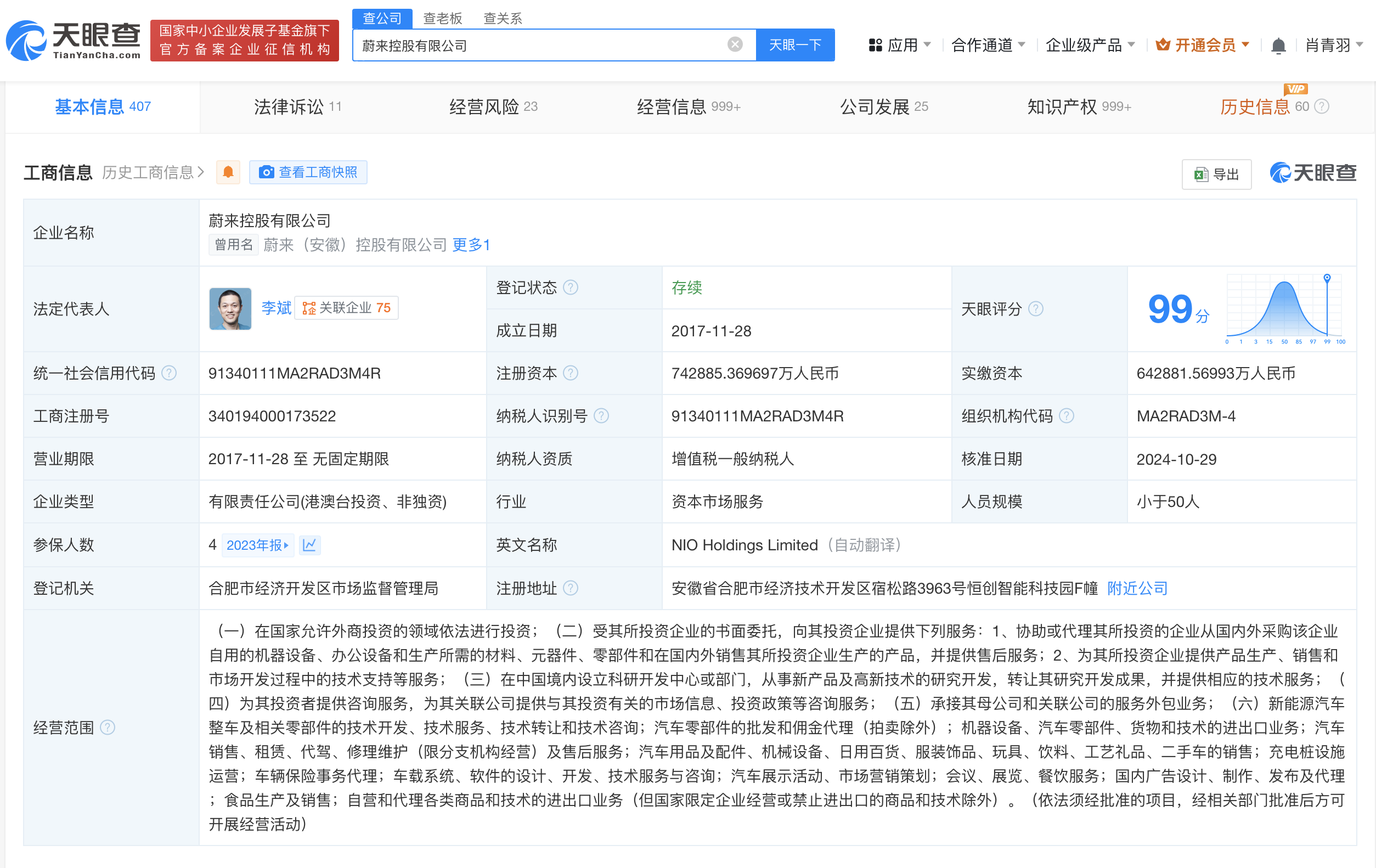Click the notification bell in header
This screenshot has height=868, width=1376.
(1278, 45)
